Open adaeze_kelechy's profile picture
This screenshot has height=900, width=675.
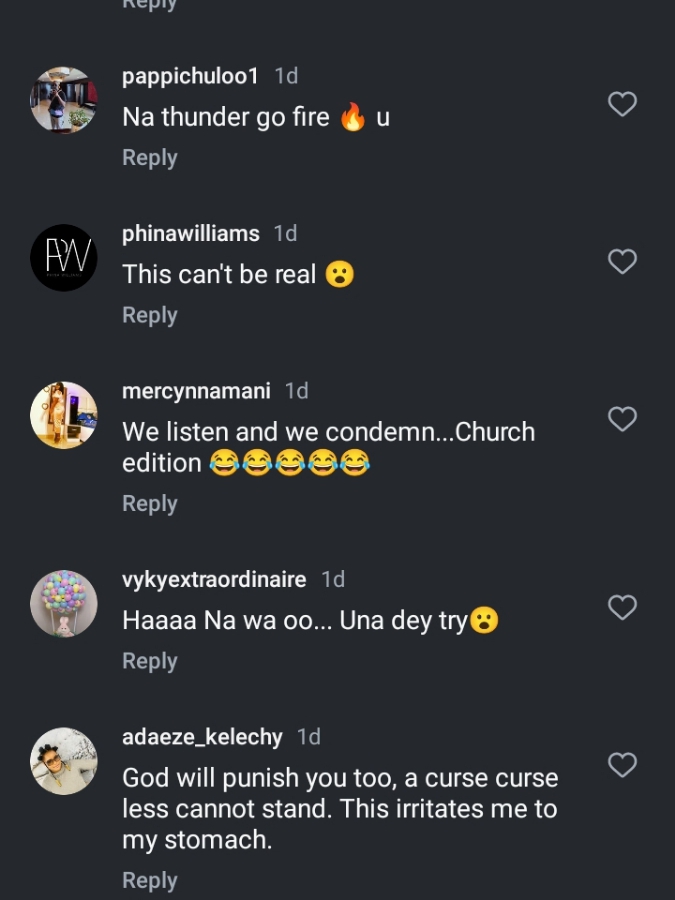click(x=64, y=761)
